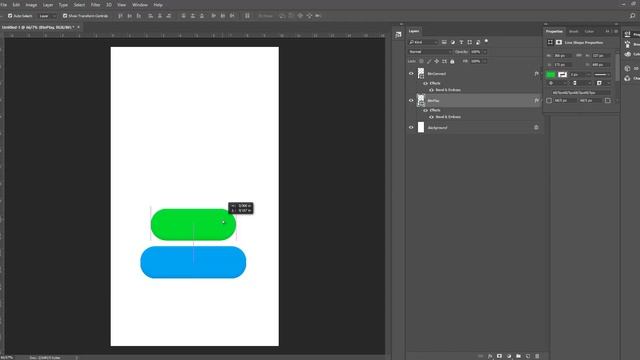The width and height of the screenshot is (640, 360).
Task: Open the Layer menu
Action: point(48,5)
